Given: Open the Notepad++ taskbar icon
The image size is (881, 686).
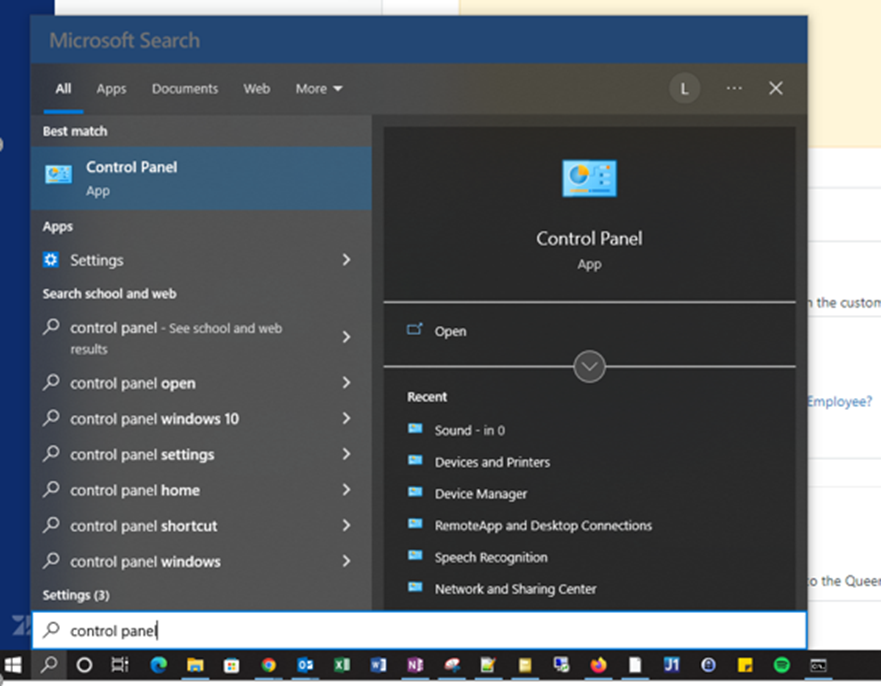Looking at the screenshot, I should coord(488,665).
